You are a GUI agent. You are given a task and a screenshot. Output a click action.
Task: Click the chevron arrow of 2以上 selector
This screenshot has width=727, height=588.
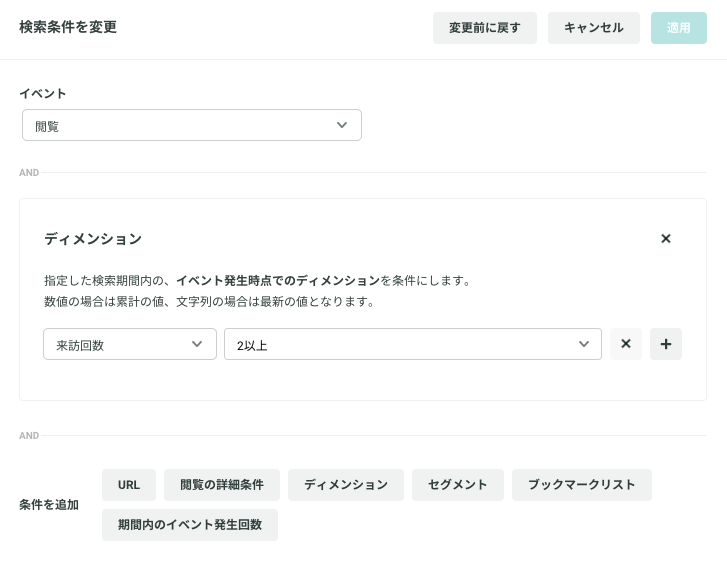(584, 344)
